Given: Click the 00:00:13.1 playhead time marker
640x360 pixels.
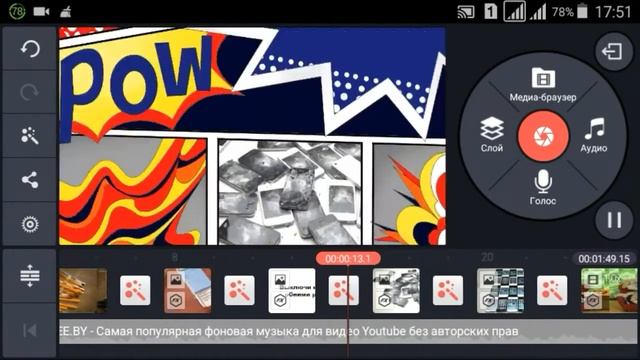Looking at the screenshot, I should [x=348, y=258].
